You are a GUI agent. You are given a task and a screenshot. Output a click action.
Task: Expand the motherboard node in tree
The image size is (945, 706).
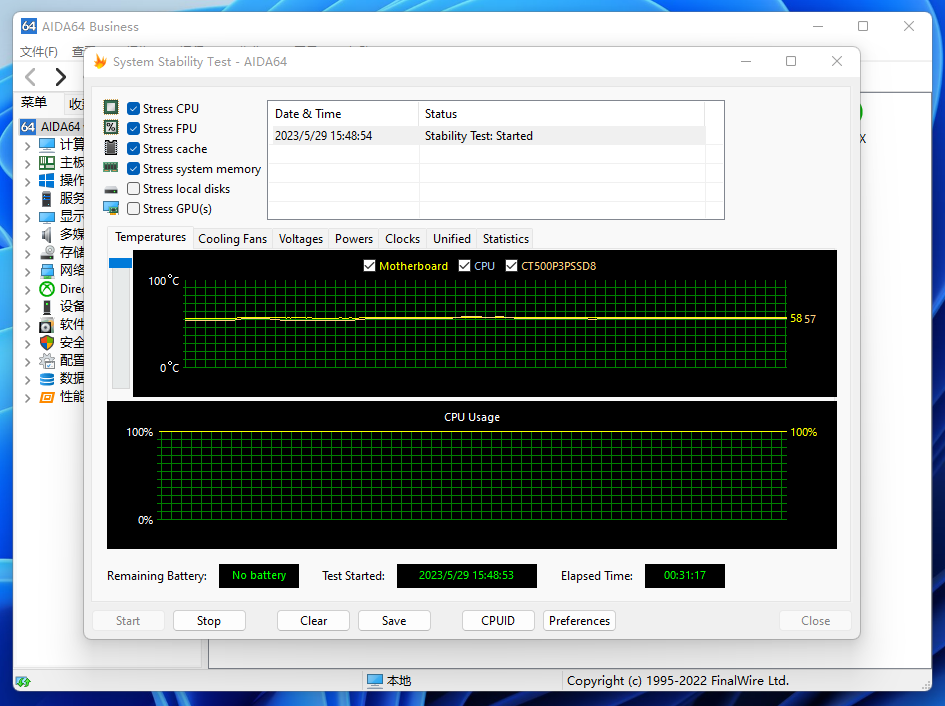pos(27,163)
